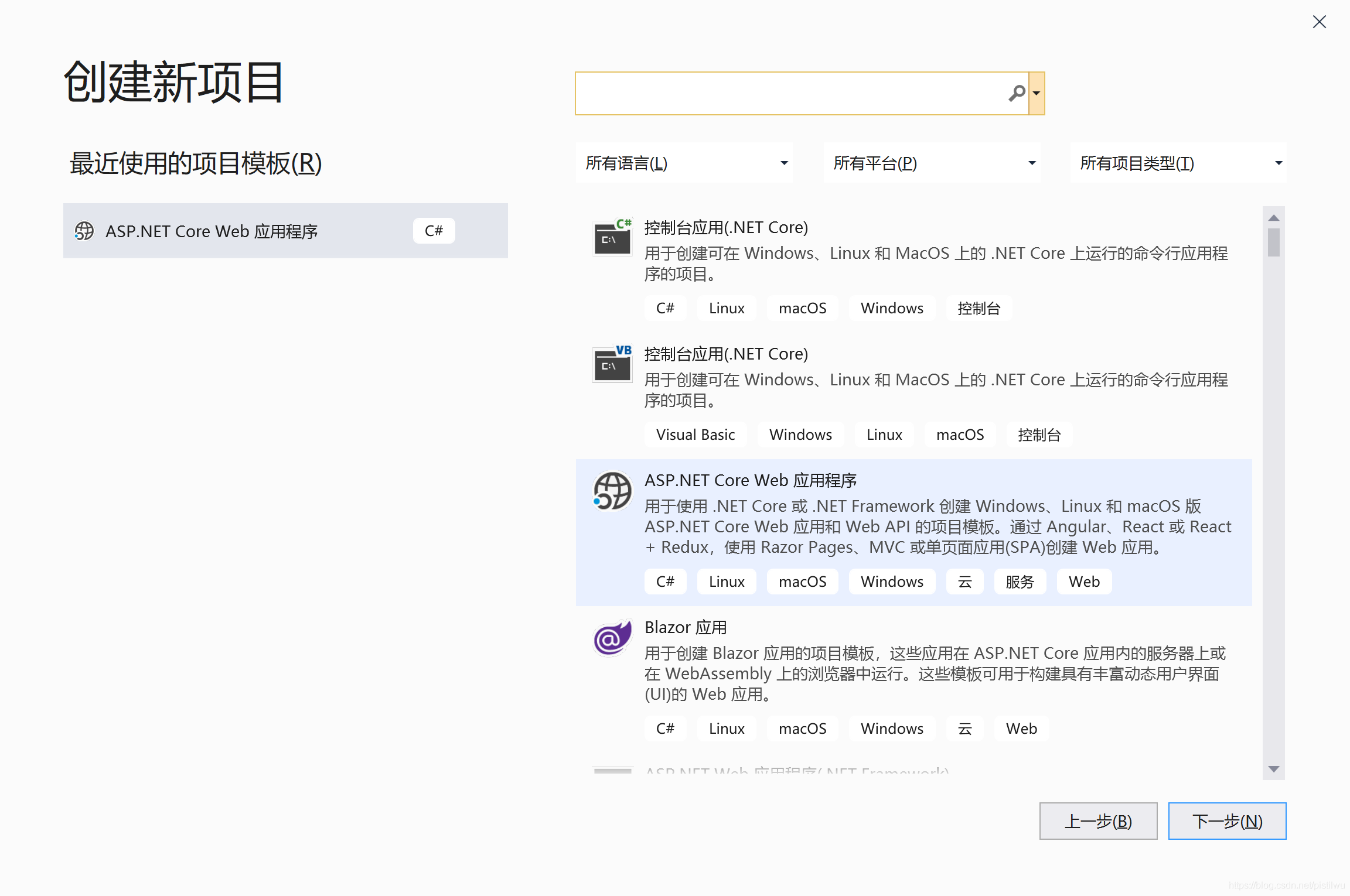The image size is (1350, 896).
Task: Click the VB console app icon
Action: tap(612, 364)
